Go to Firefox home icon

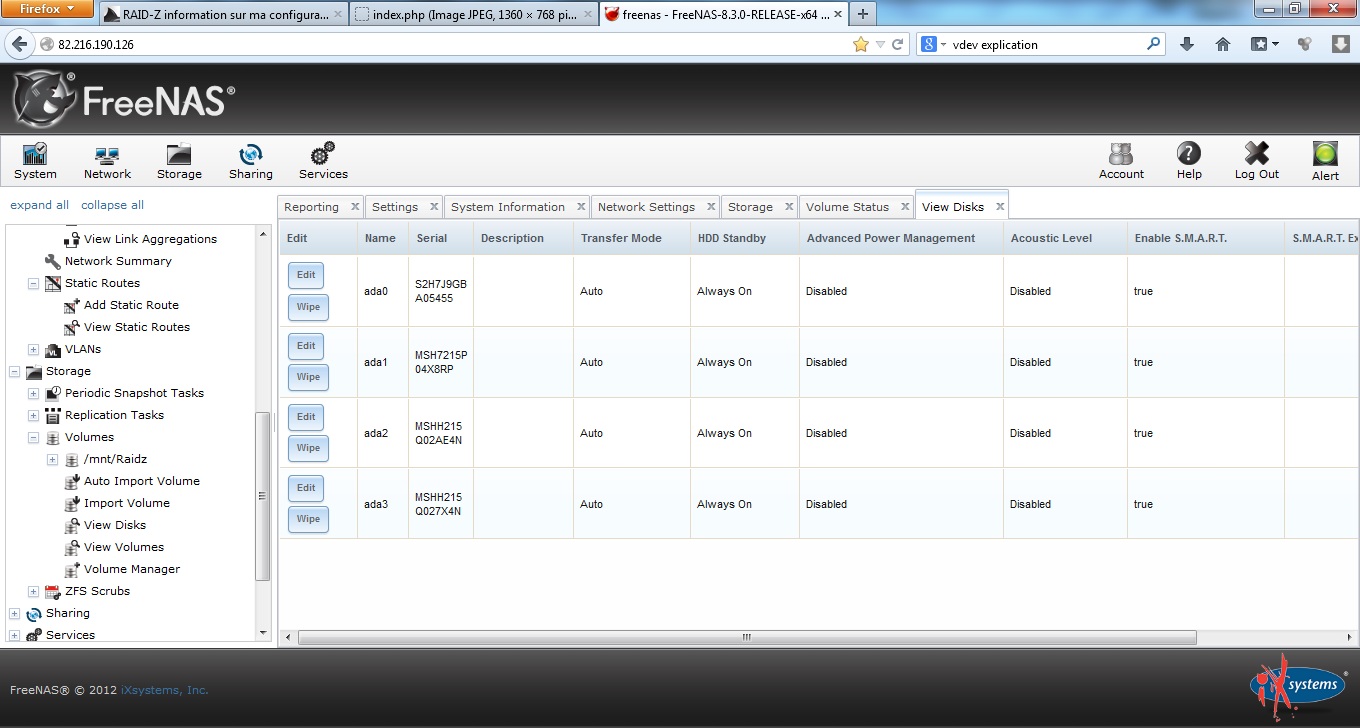click(x=1222, y=44)
